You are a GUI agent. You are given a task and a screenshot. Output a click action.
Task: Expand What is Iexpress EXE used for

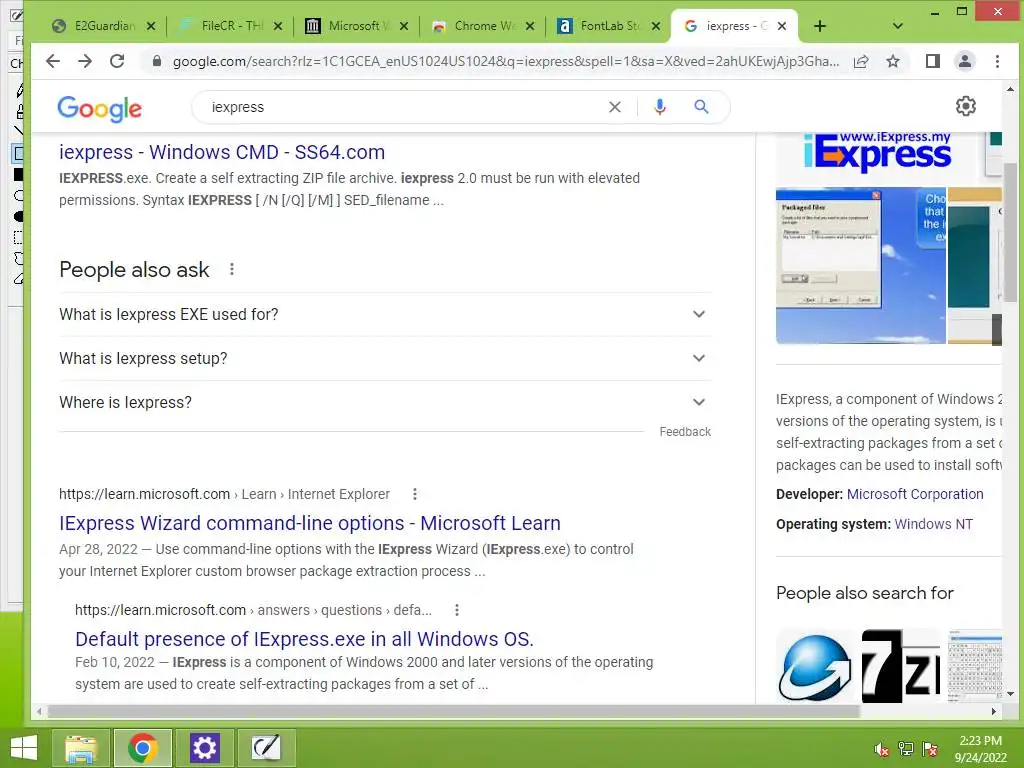[385, 314]
